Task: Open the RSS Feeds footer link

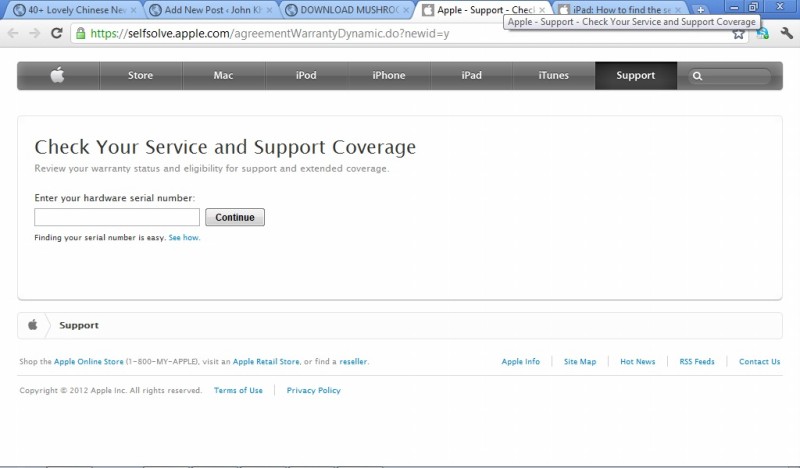Action: pyautogui.click(x=697, y=361)
